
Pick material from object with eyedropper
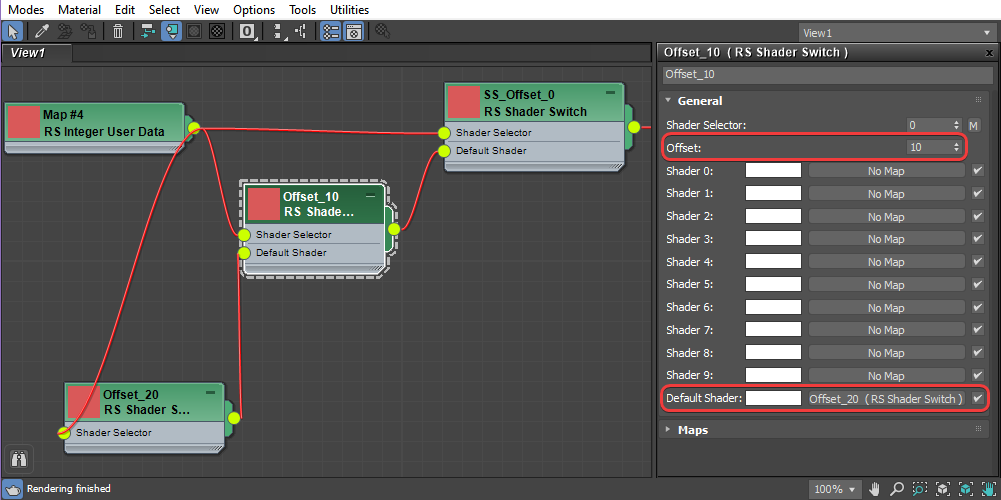click(x=41, y=31)
